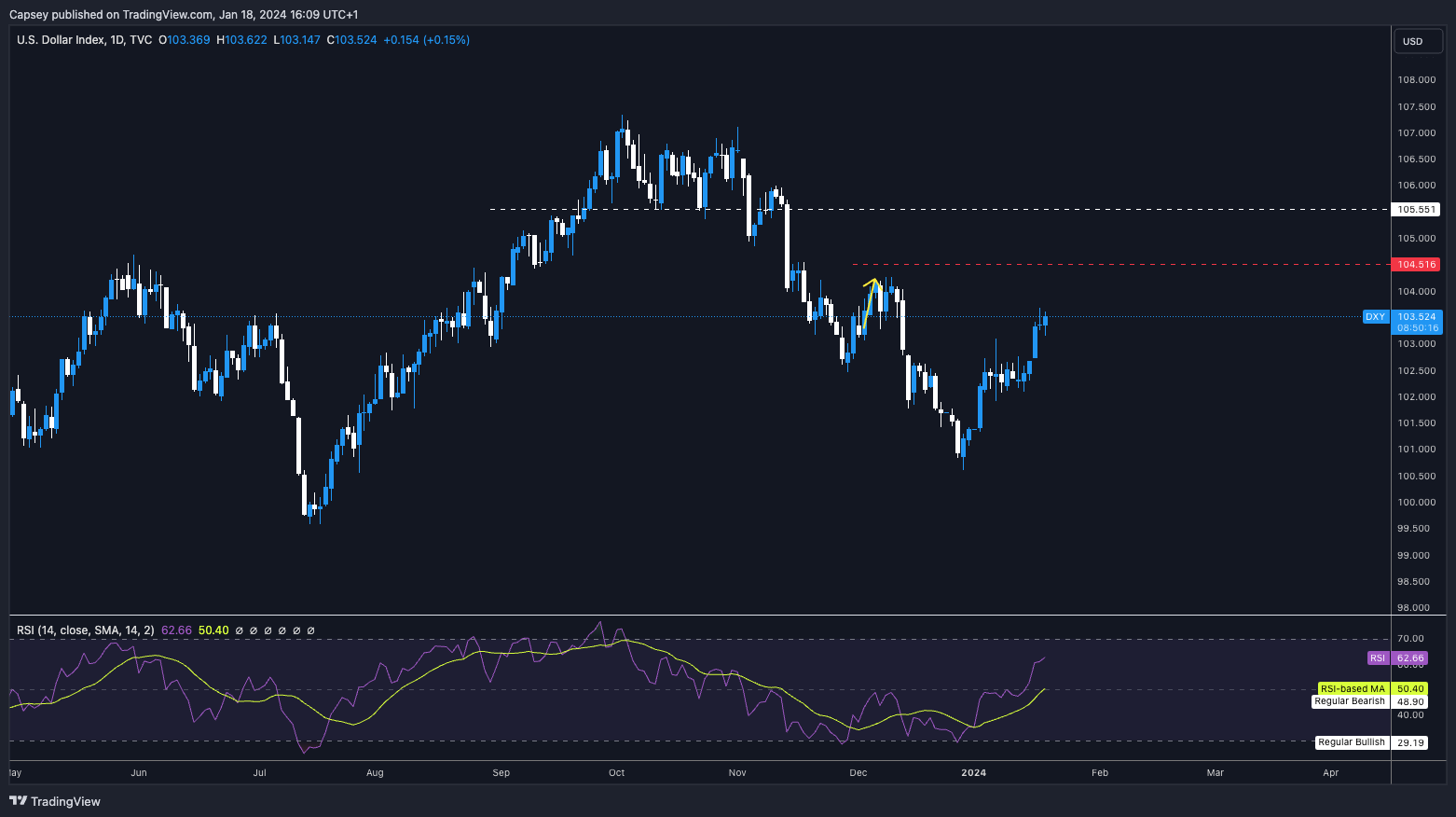Click the purple RSI price scale label

1378,658
